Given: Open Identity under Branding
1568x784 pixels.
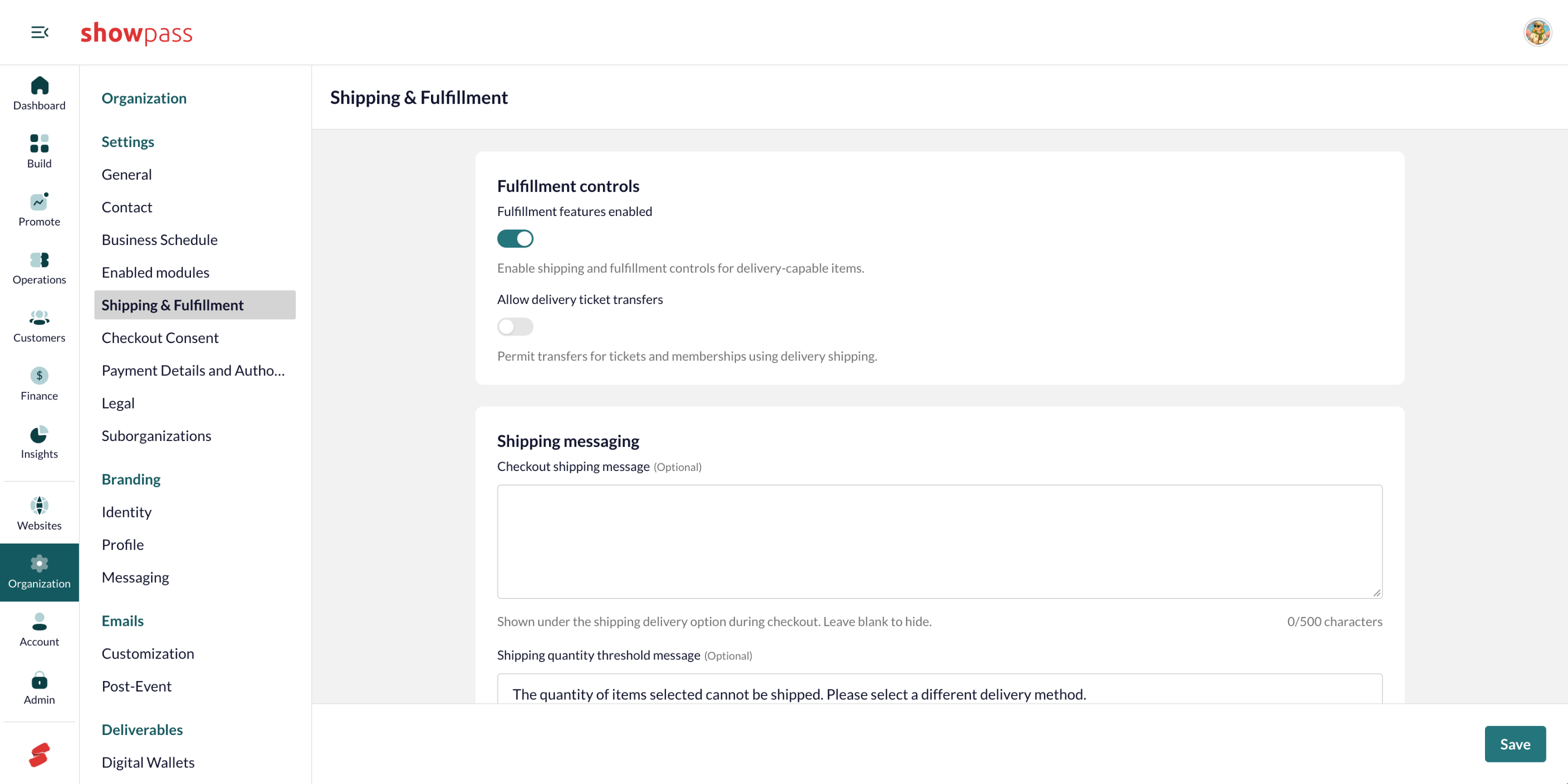Looking at the screenshot, I should (x=126, y=512).
